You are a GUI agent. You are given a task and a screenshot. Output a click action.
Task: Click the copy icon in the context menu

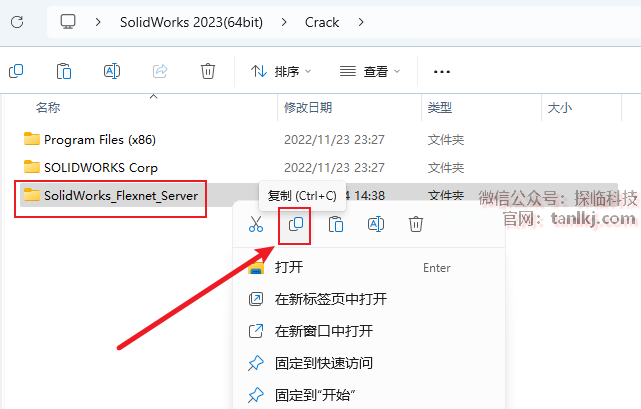click(x=296, y=224)
